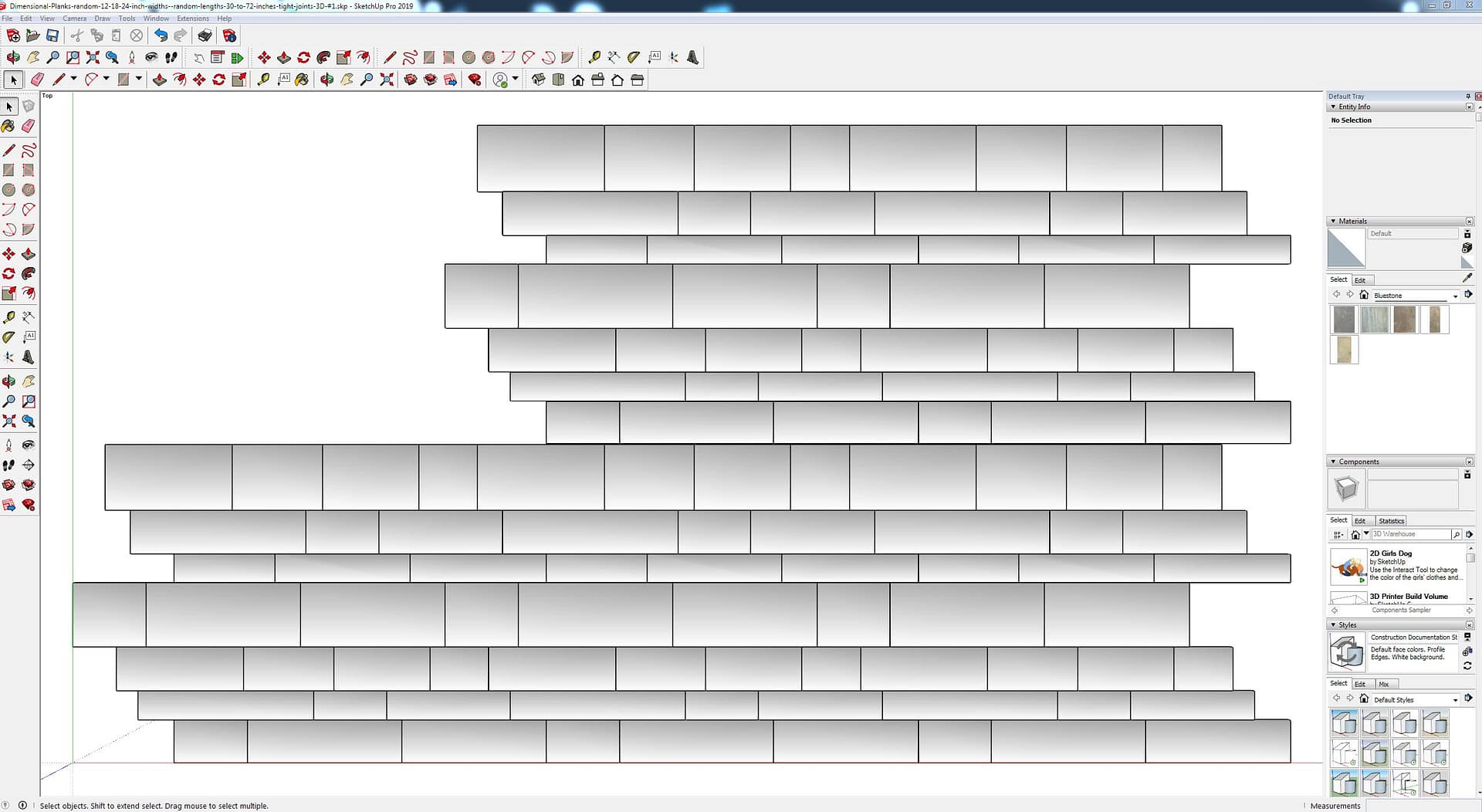
Task: Activate the eyedropper Sample Paint tool
Action: pyautogui.click(x=1467, y=278)
